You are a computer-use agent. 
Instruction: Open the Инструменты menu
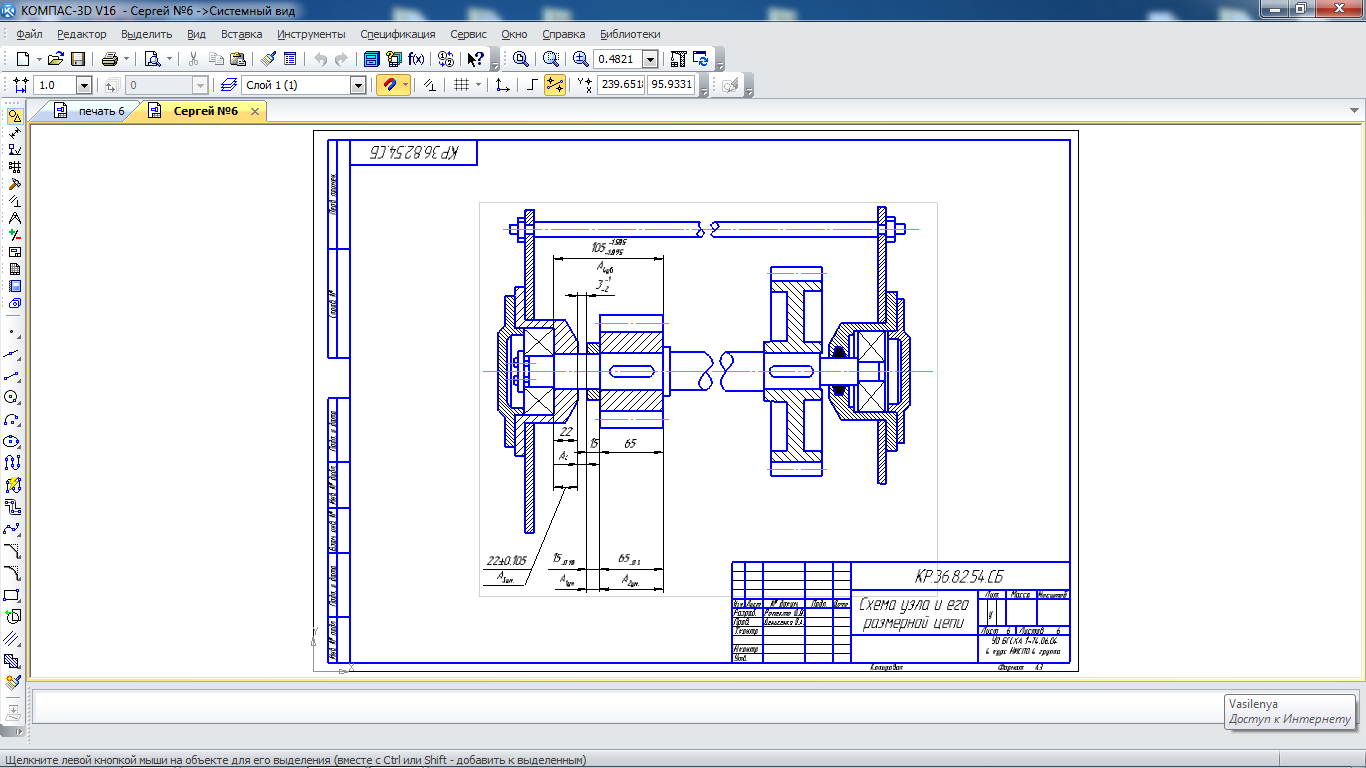click(312, 34)
